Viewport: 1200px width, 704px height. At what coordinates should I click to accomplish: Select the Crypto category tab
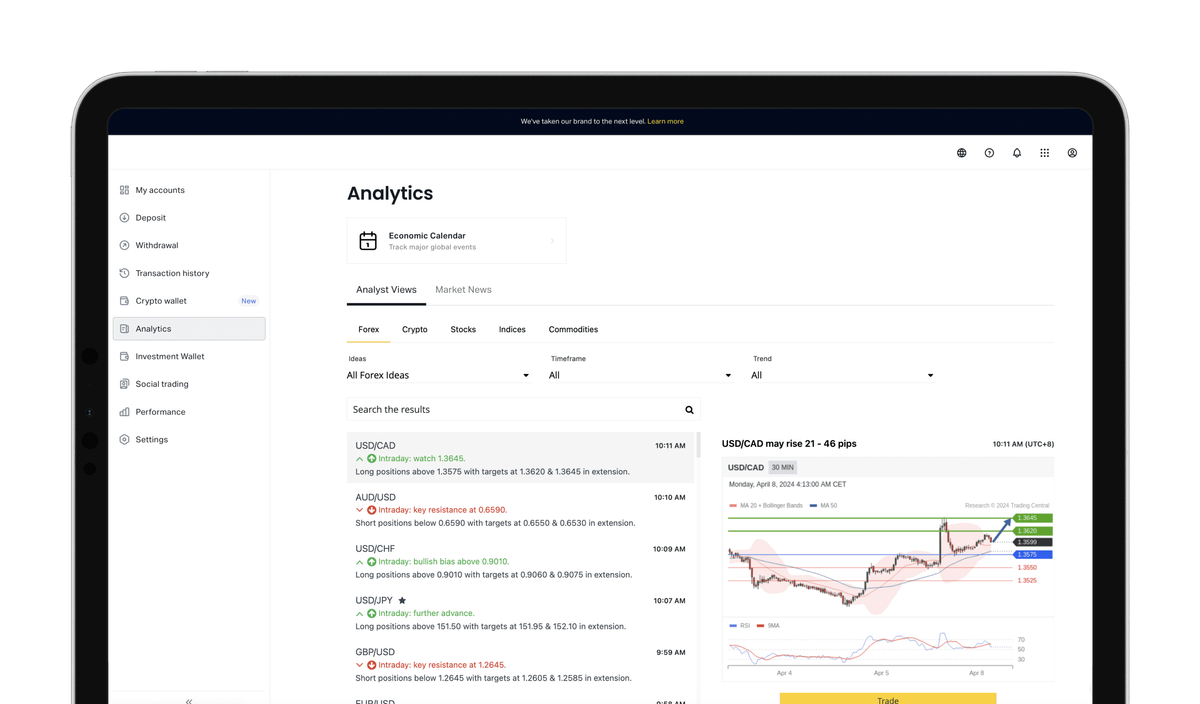point(414,329)
